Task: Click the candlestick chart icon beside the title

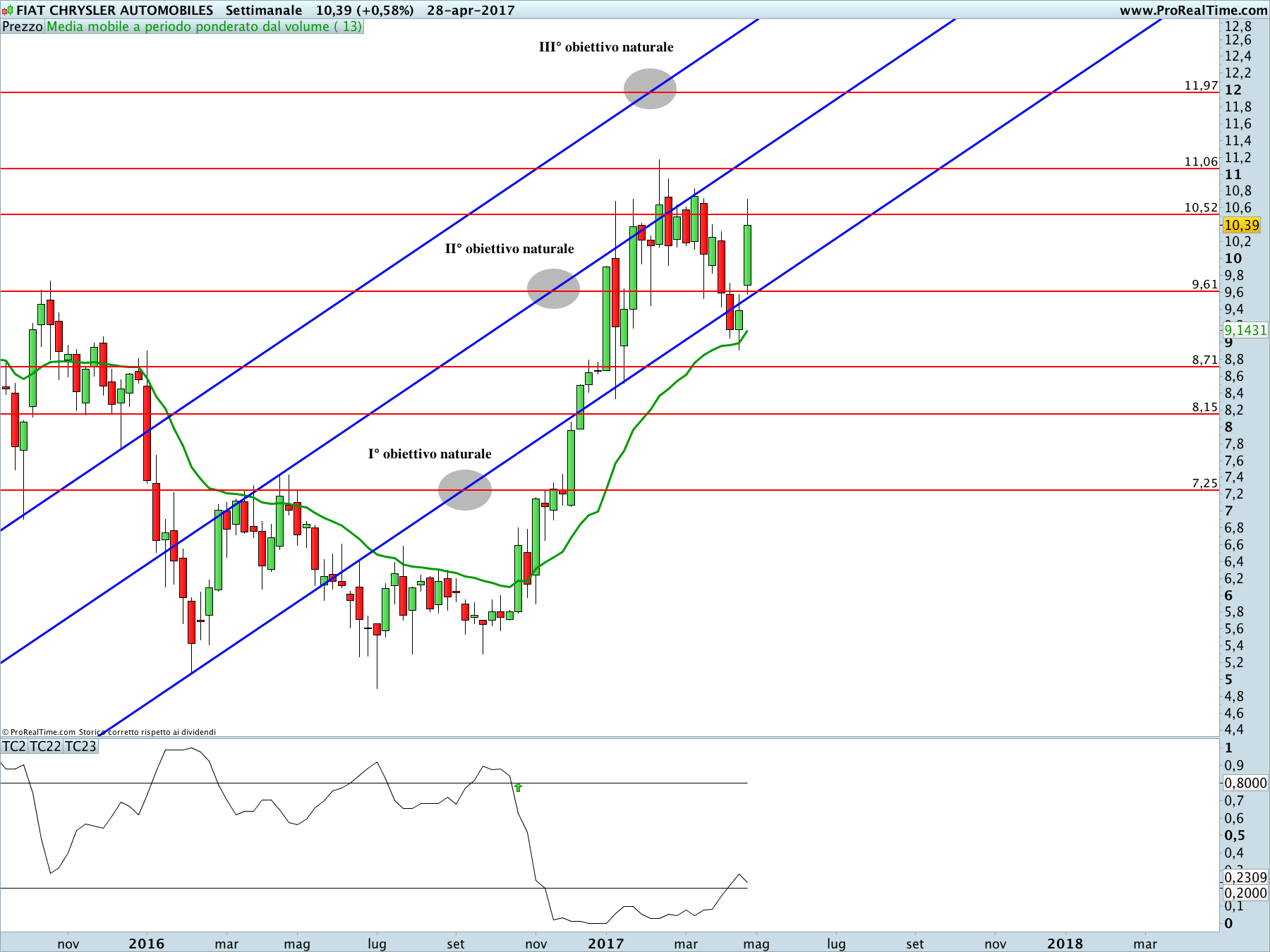Action: [7, 11]
